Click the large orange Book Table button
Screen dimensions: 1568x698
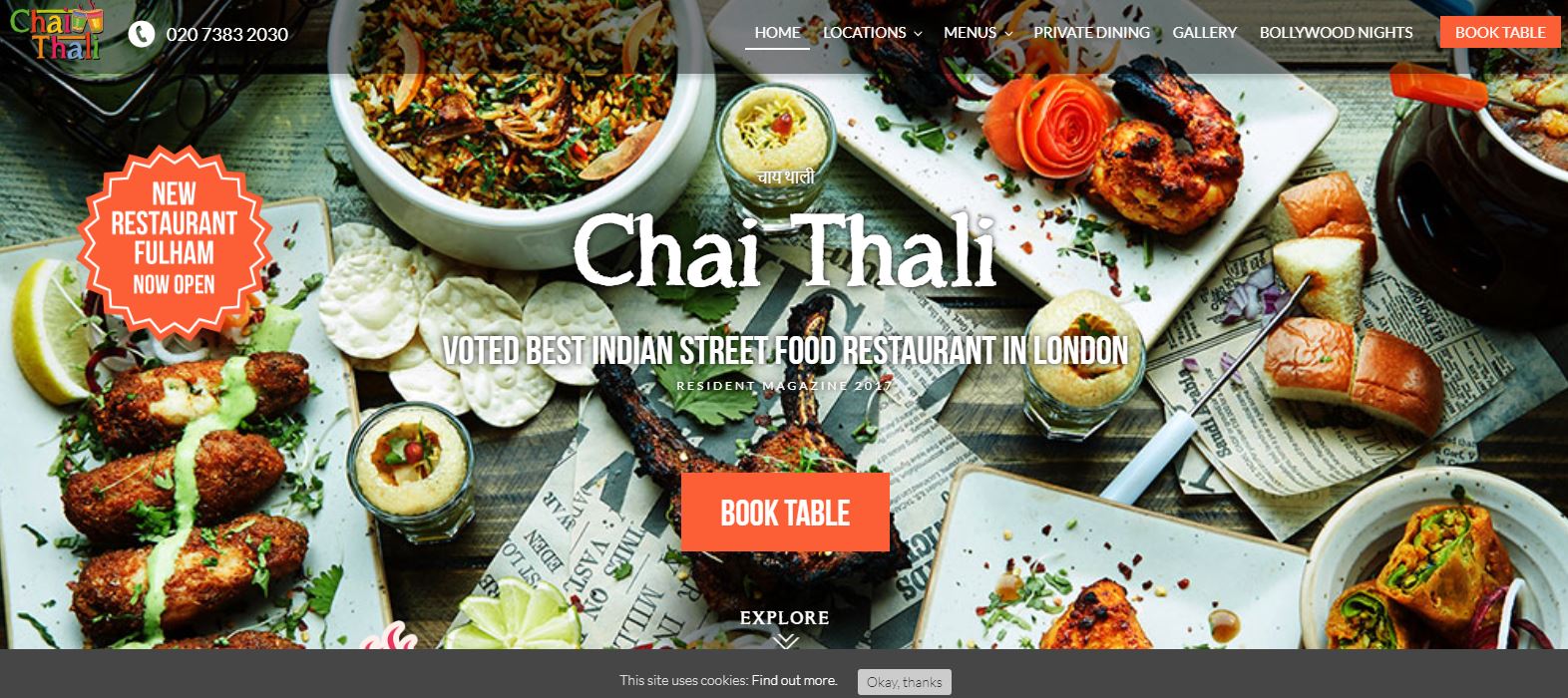(x=785, y=513)
